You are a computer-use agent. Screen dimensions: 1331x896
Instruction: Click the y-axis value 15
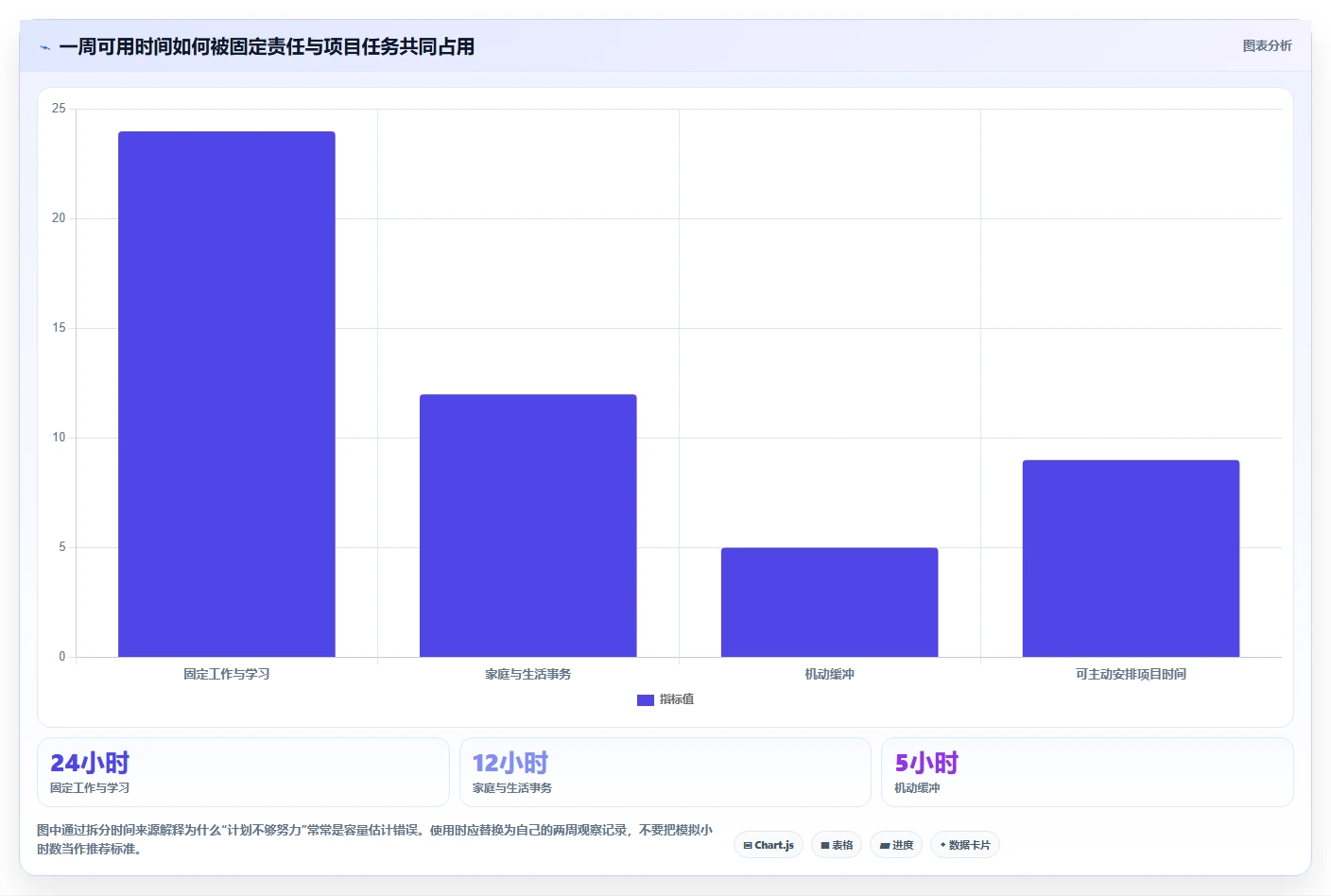point(60,328)
